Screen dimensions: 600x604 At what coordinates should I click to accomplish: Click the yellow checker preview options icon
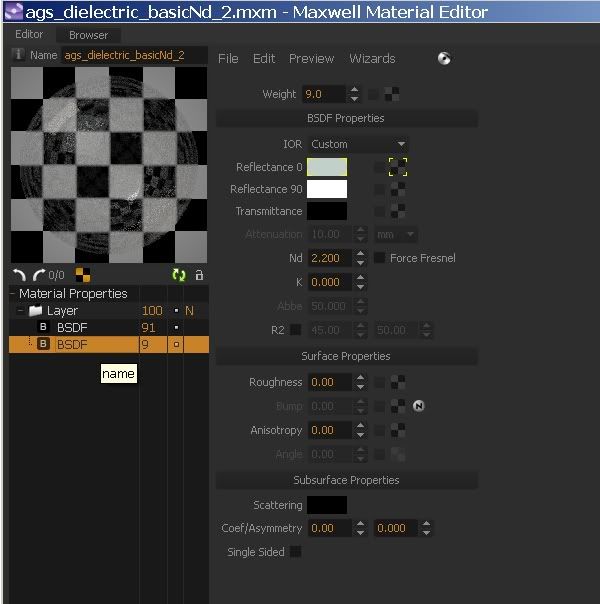[83, 275]
